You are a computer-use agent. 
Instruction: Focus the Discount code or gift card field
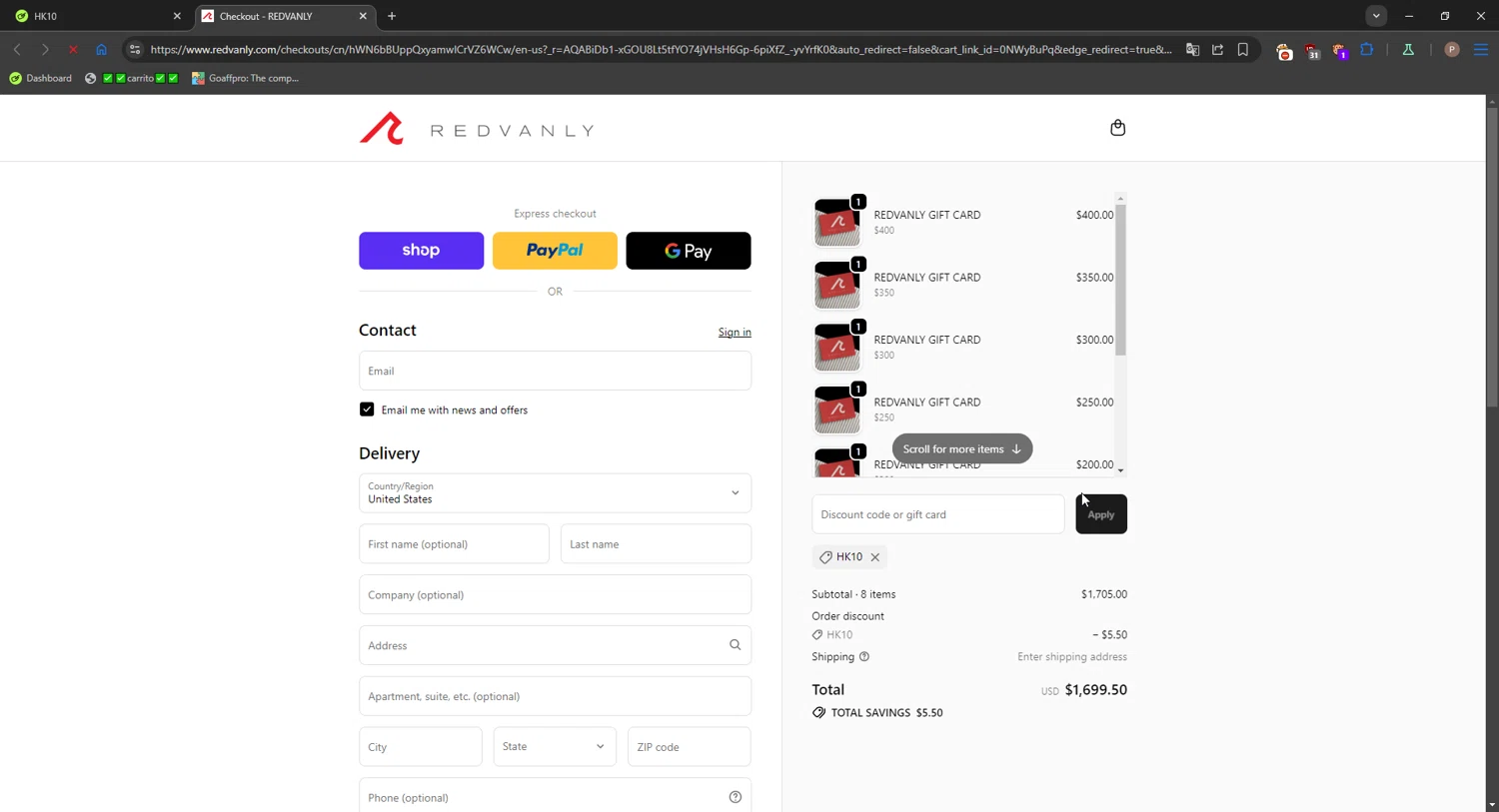(x=937, y=514)
